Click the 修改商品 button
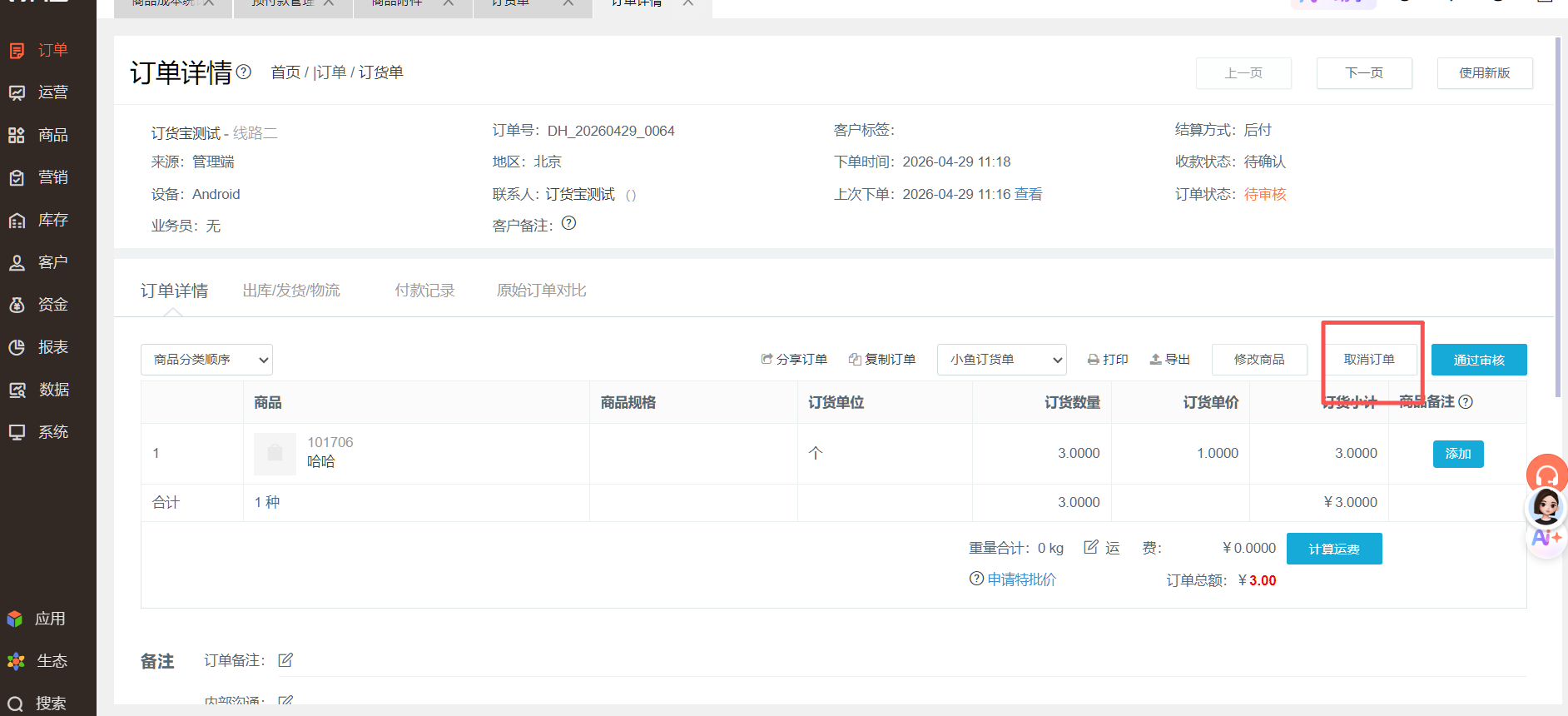Screen dimensions: 1568x716 [x=1259, y=360]
